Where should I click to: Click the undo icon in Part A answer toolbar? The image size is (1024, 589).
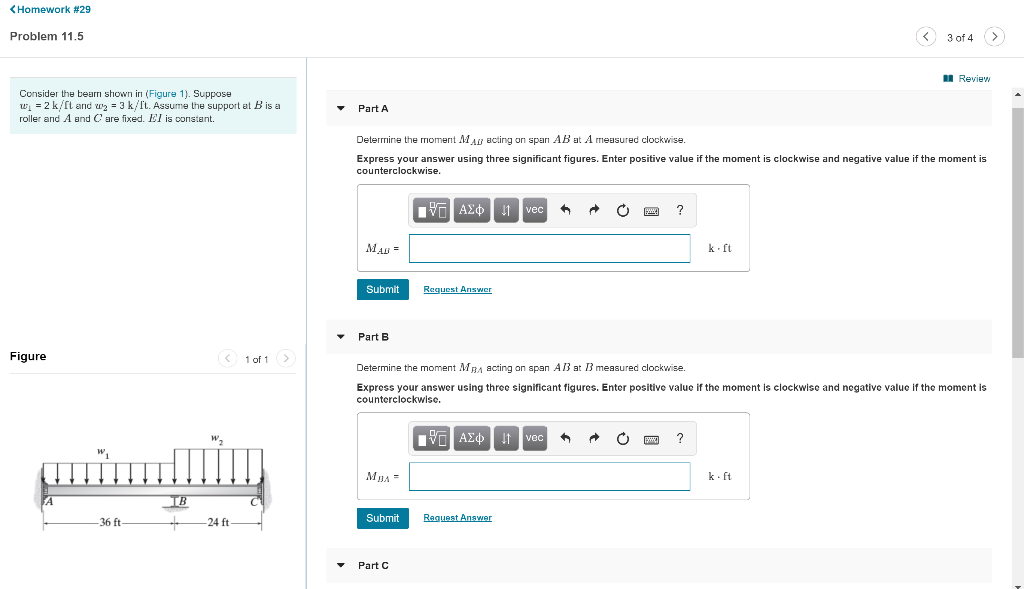pos(564,210)
